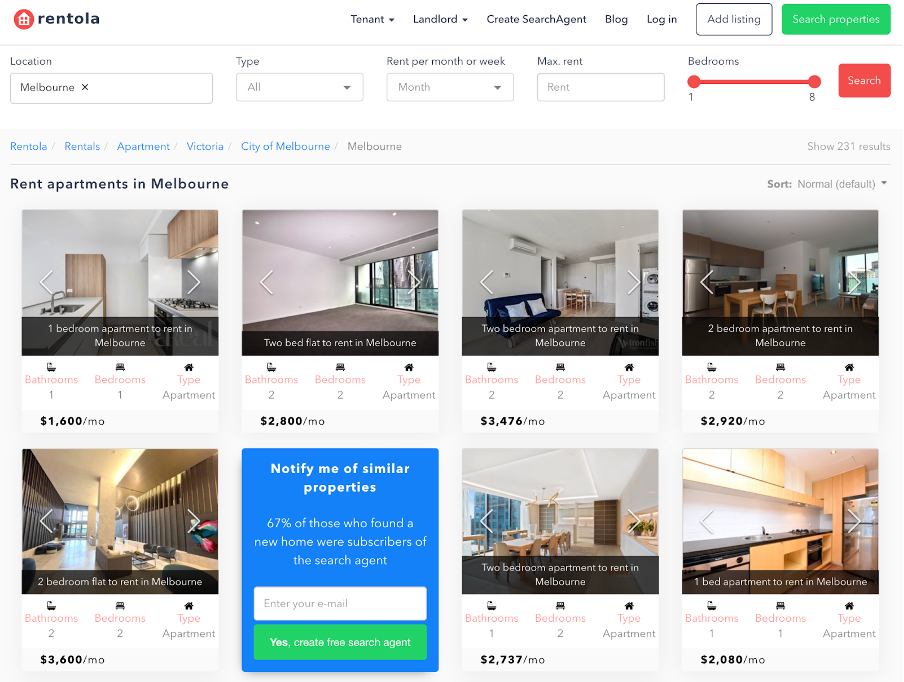Image resolution: width=904 pixels, height=682 pixels.
Task: Click the red bedrooms slider track
Action: tap(754, 81)
